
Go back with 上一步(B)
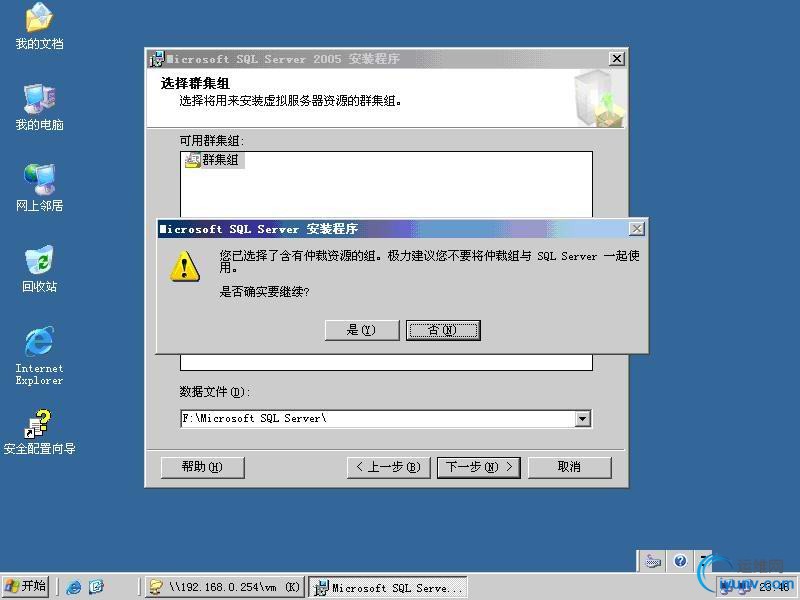pyautogui.click(x=388, y=467)
